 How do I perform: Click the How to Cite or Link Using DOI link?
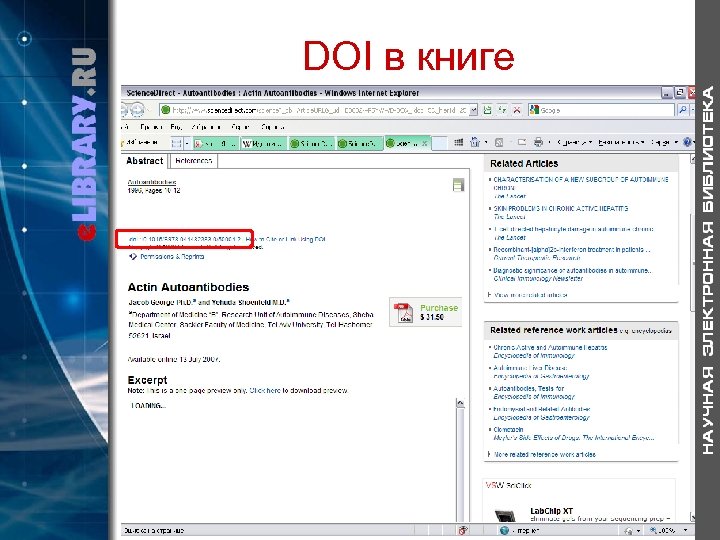click(285, 239)
